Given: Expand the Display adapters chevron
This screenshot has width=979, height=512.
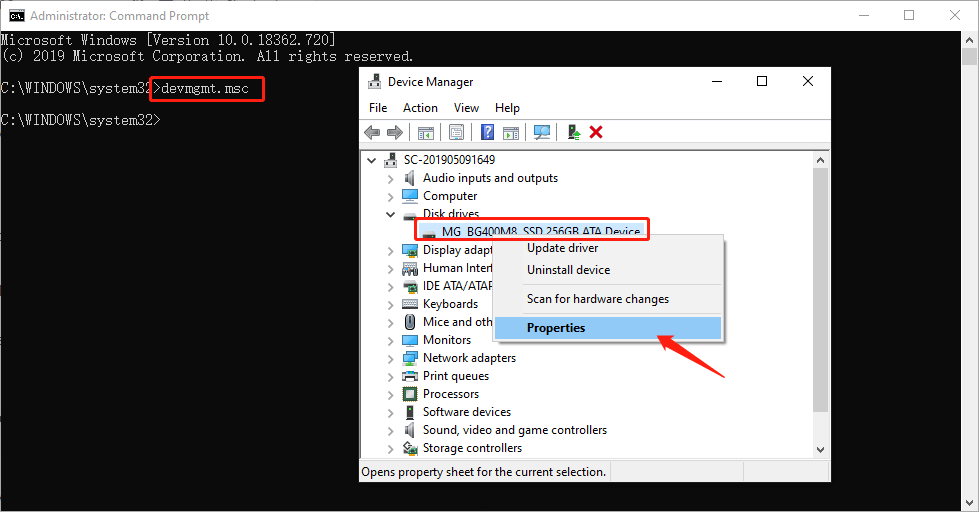Looking at the screenshot, I should coord(391,251).
